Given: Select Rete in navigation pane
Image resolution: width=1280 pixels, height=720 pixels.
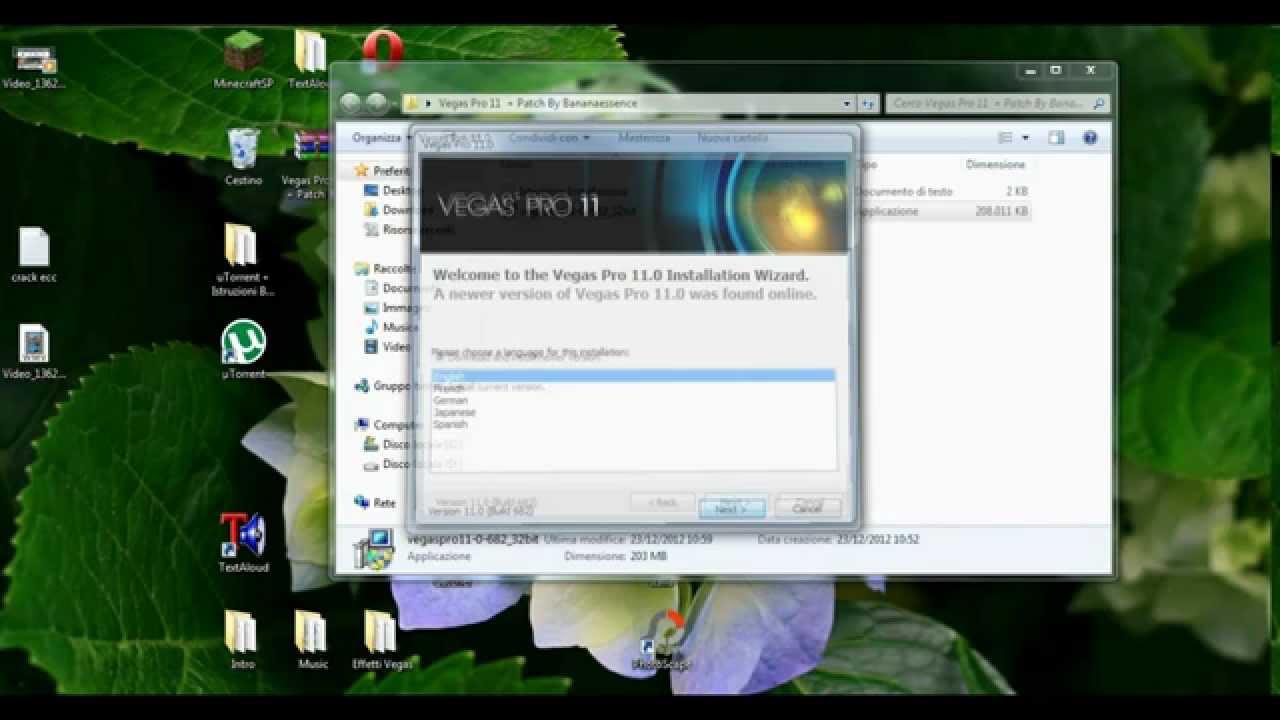Looking at the screenshot, I should coord(376,503).
